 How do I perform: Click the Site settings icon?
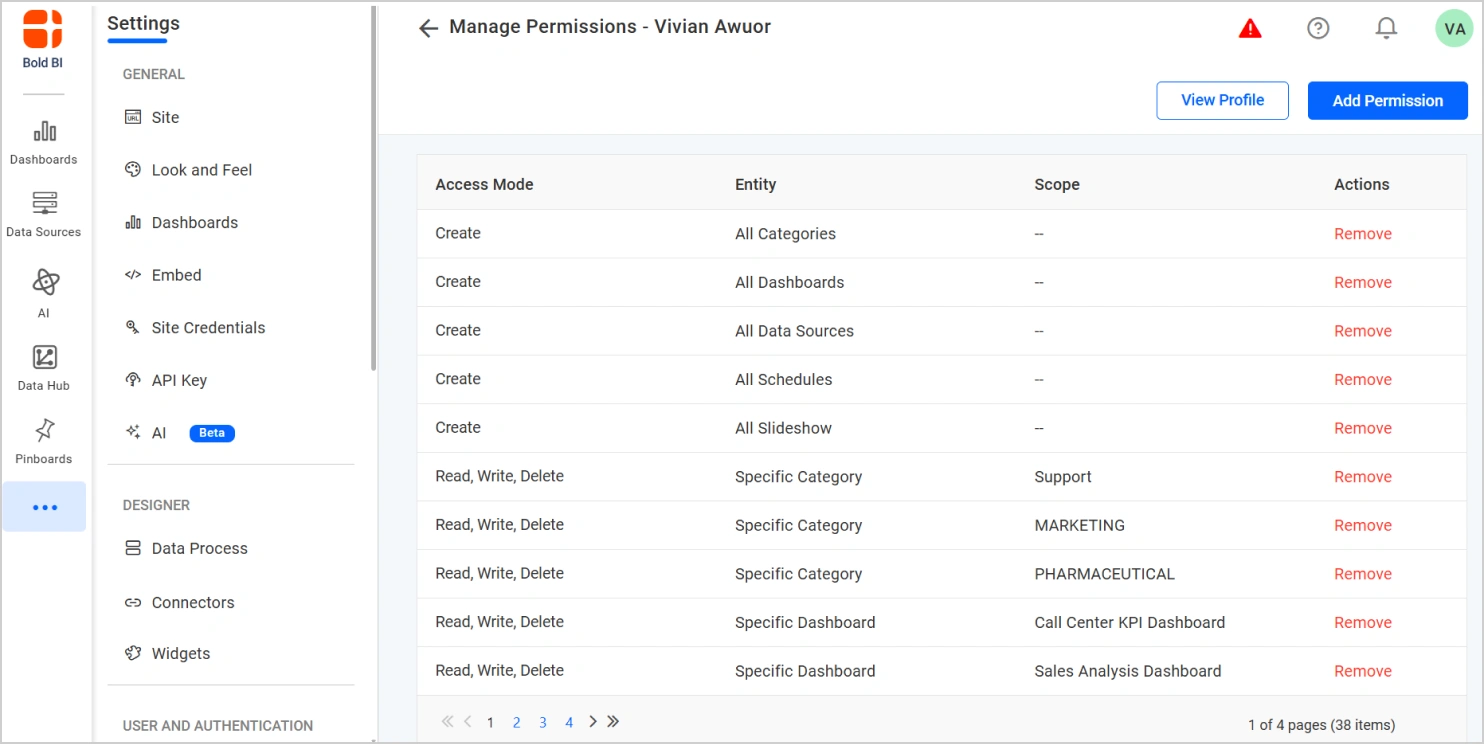[133, 117]
